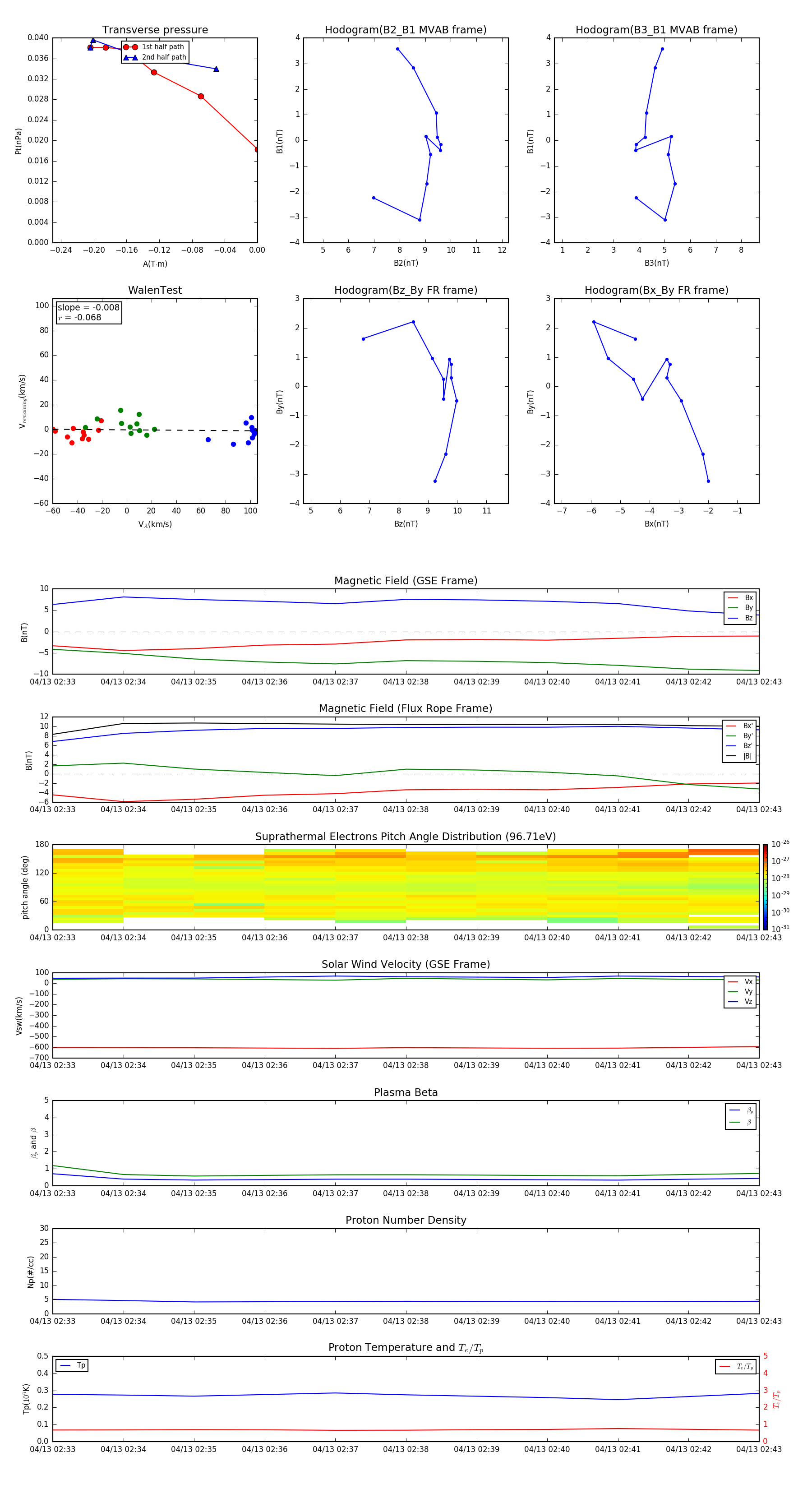Click the red 'Te/Tp' right axis label
This screenshot has width=812, height=1489.
(776, 1399)
